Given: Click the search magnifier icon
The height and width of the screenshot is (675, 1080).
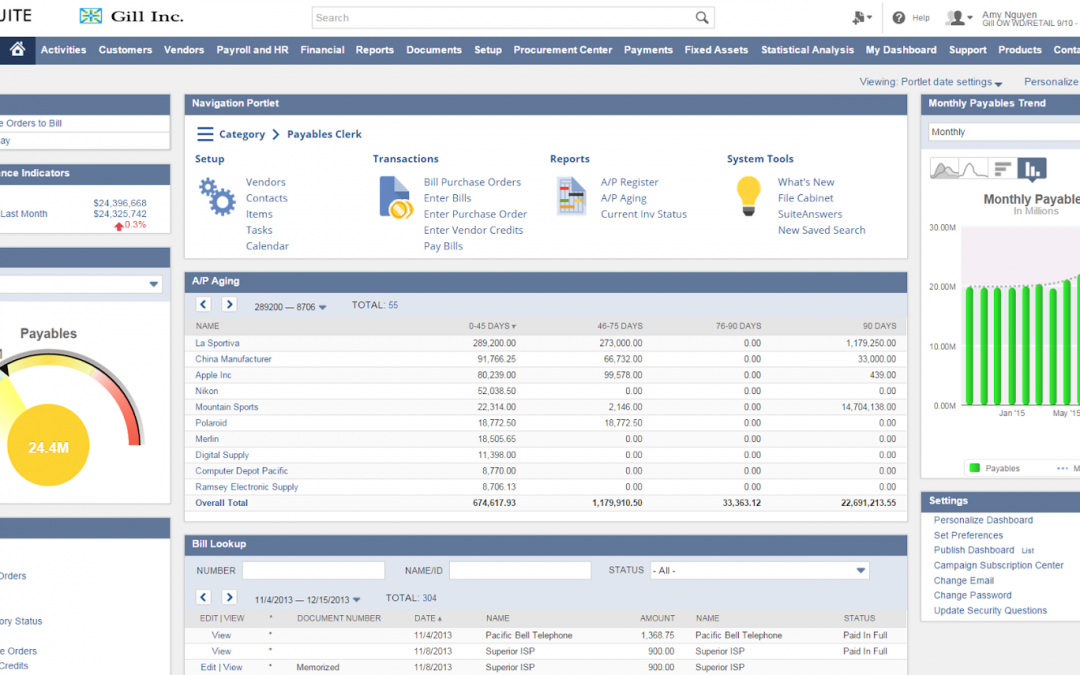Looking at the screenshot, I should (701, 18).
